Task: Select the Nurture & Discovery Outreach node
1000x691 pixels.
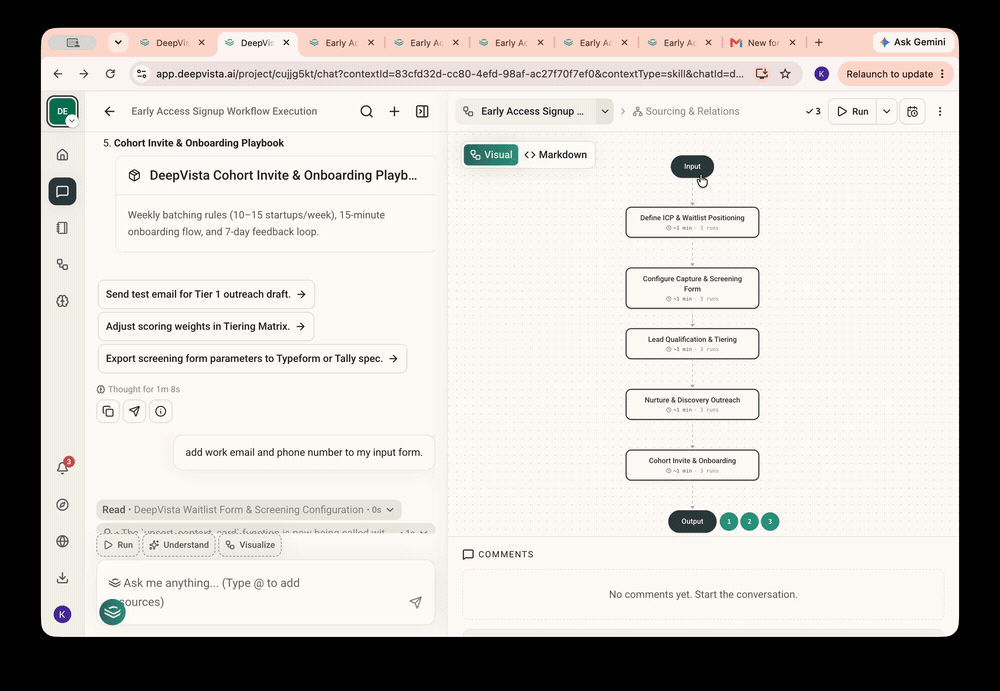Action: tap(692, 405)
